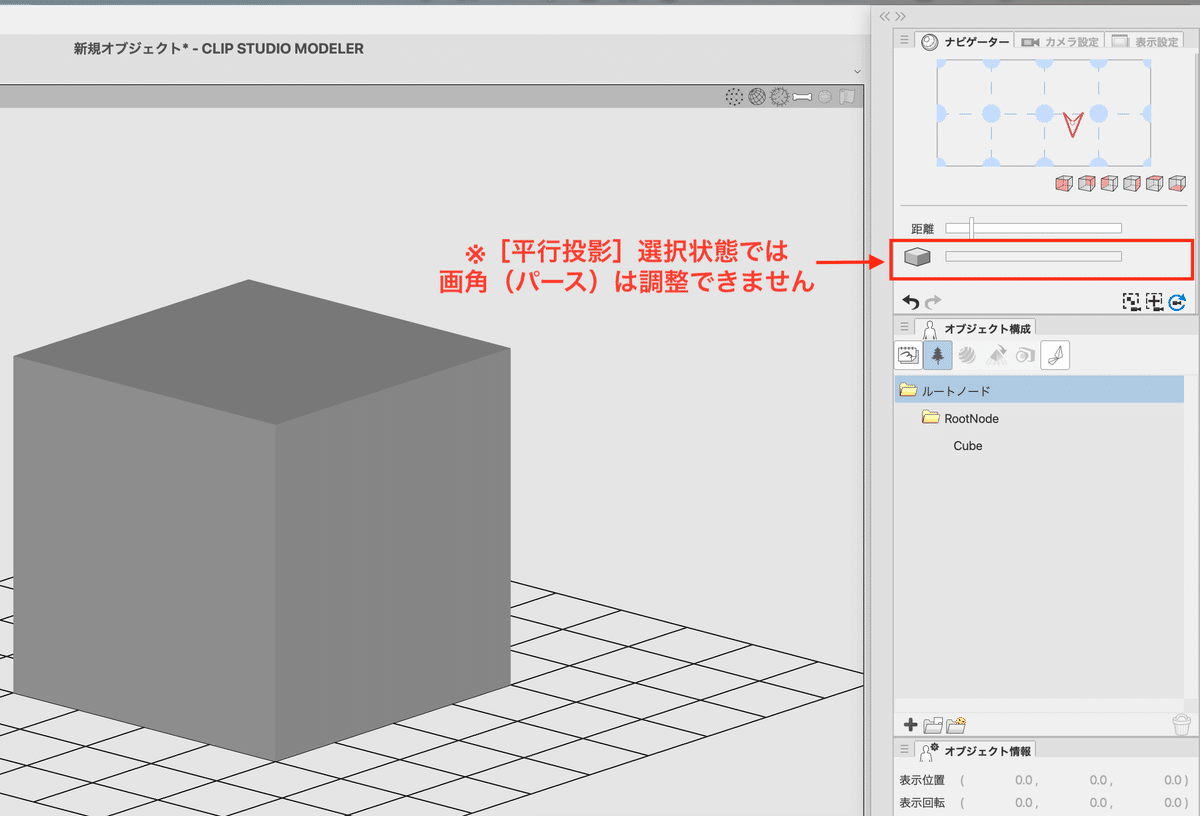The image size is (1200, 816).
Task: Open the オブジェクト情報 panel hamburger menu
Action: click(x=904, y=750)
